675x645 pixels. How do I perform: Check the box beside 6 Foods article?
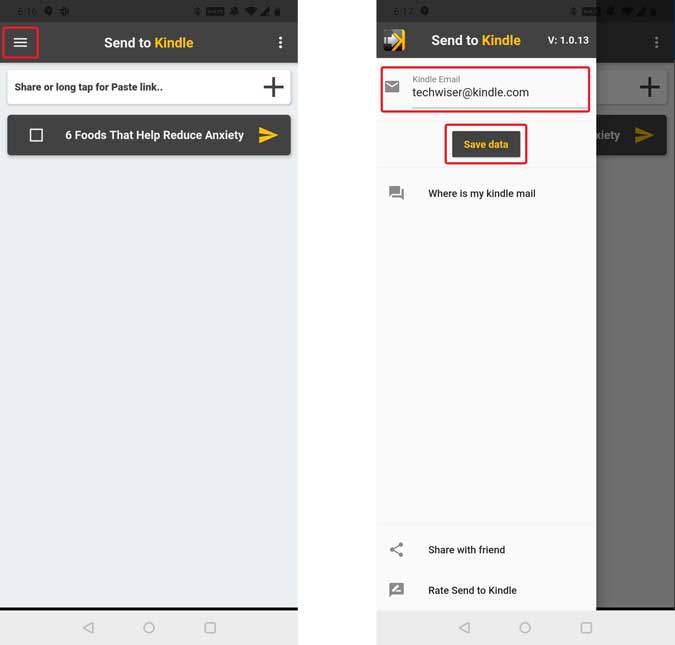(x=36, y=135)
